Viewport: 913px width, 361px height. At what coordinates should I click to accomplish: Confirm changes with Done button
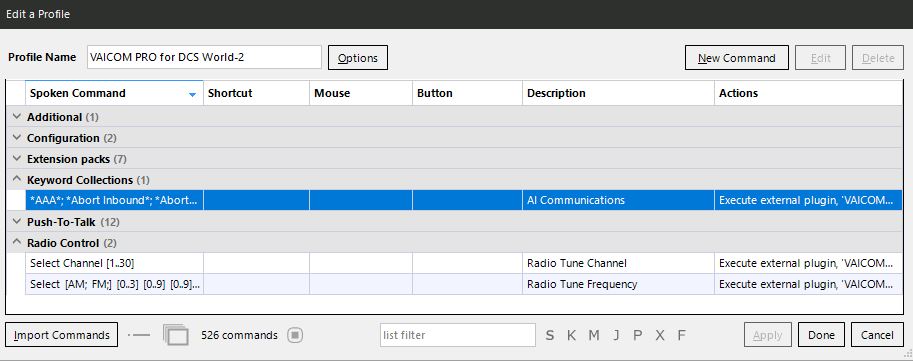click(x=821, y=335)
